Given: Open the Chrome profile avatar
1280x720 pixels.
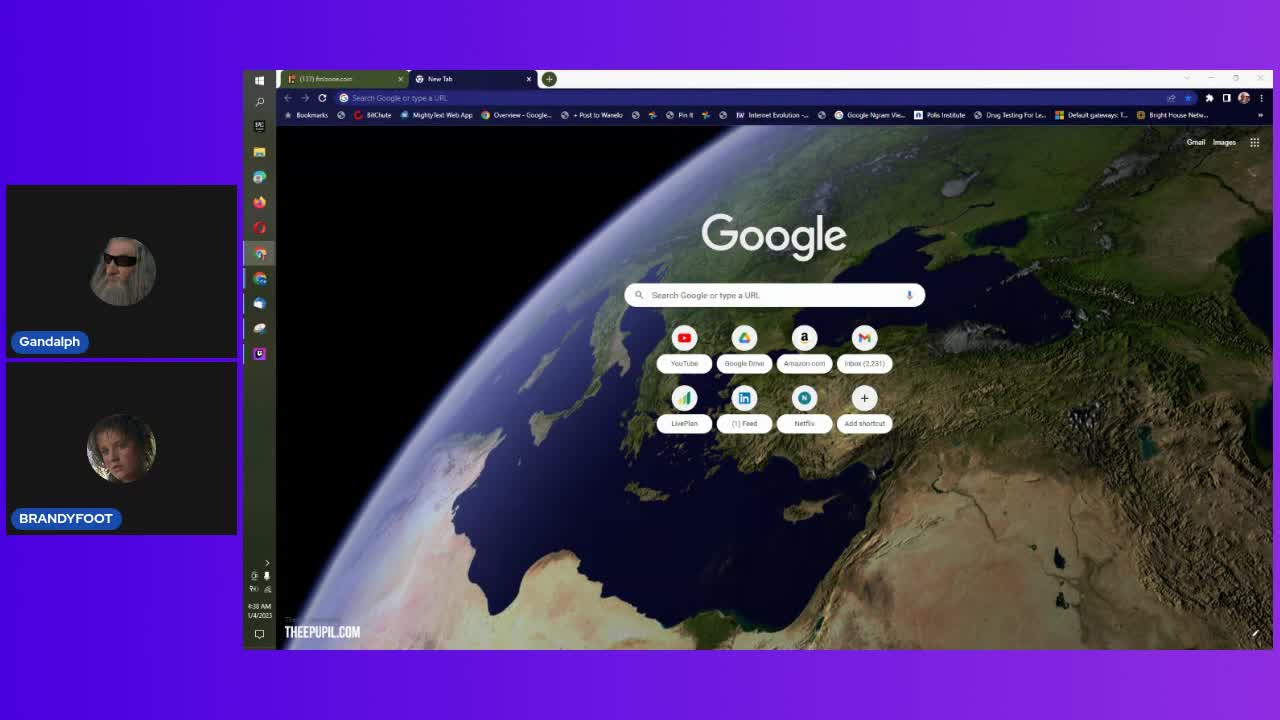Looking at the screenshot, I should pyautogui.click(x=1244, y=98).
